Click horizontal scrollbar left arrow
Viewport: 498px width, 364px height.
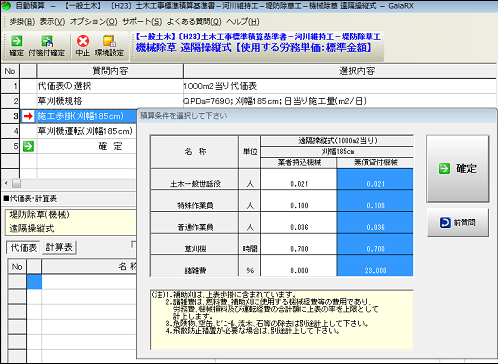click(6, 183)
